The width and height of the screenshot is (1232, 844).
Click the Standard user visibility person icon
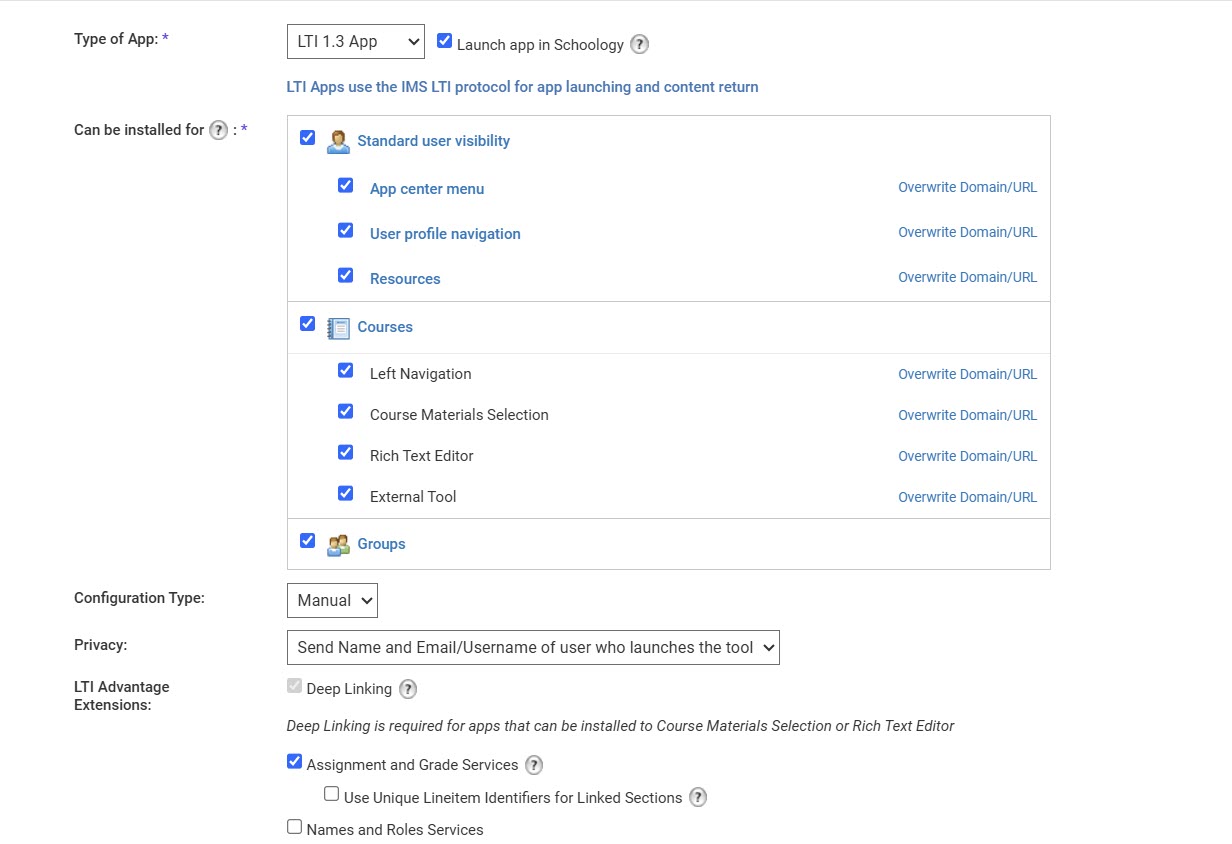pos(338,141)
